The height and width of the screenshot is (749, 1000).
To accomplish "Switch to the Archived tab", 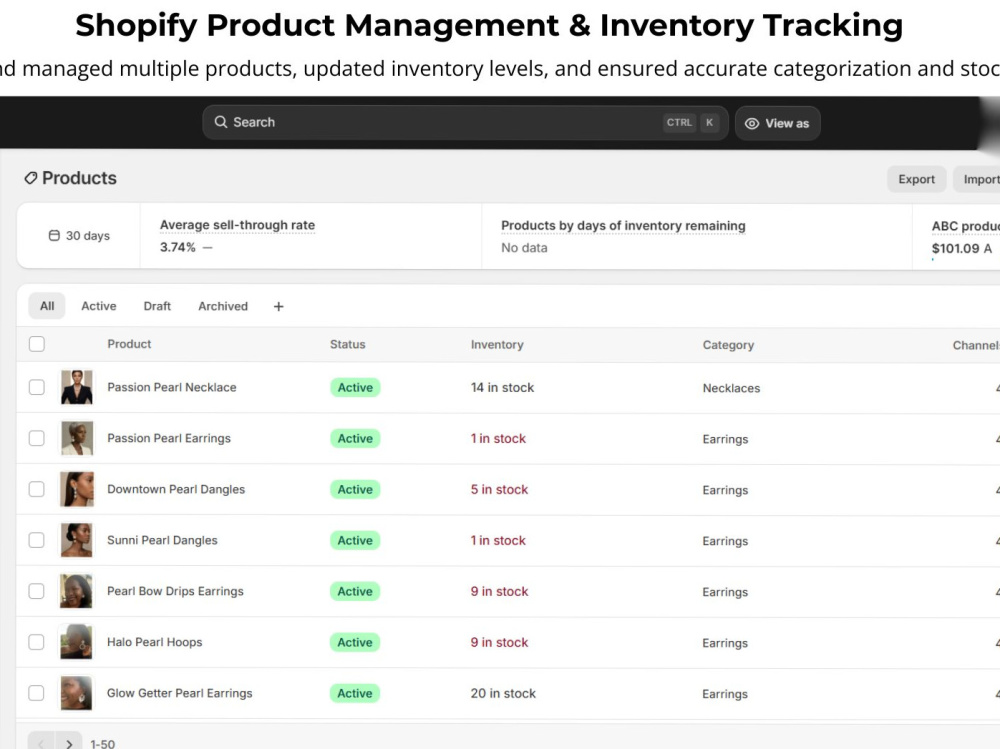I will [x=223, y=306].
